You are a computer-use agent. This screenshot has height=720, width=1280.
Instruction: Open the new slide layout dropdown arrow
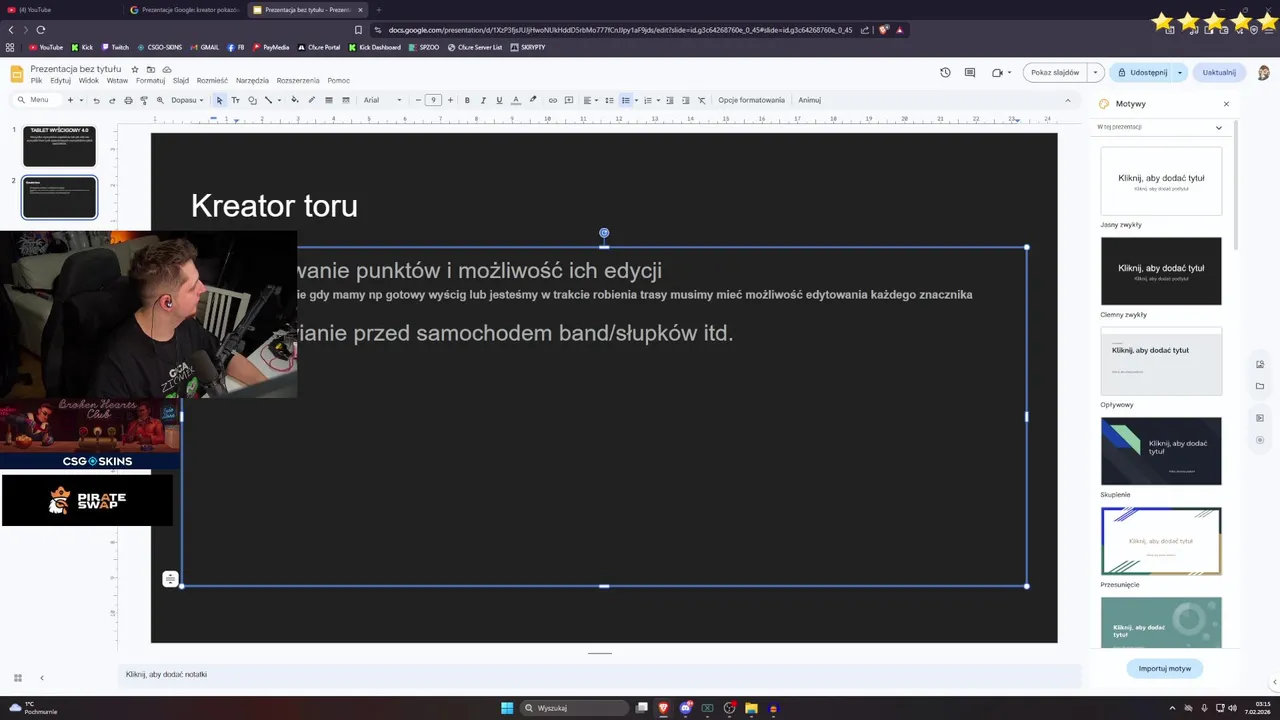81,100
